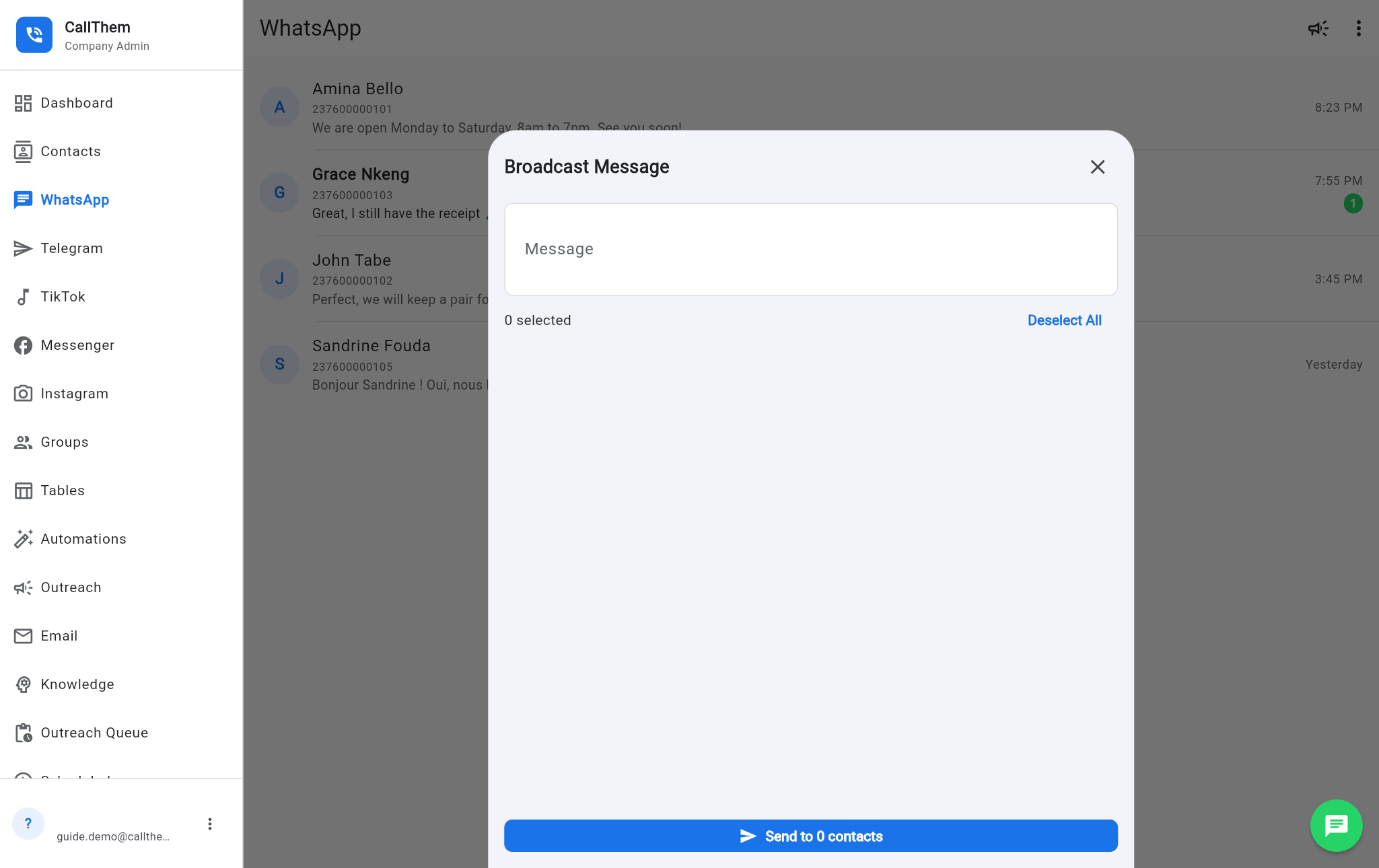The image size is (1379, 868).
Task: Click the Knowledge brain icon
Action: (23, 684)
